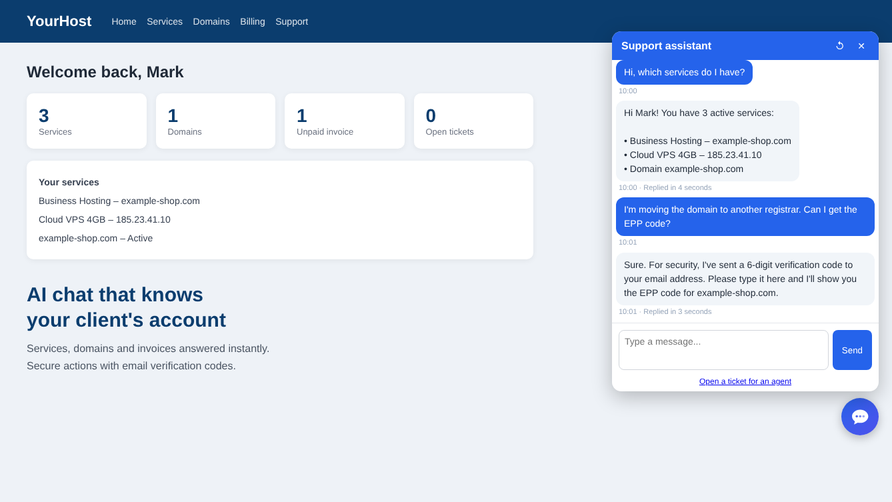Click the 'Support assistant' panel title
The width and height of the screenshot is (892, 502).
[x=666, y=46]
